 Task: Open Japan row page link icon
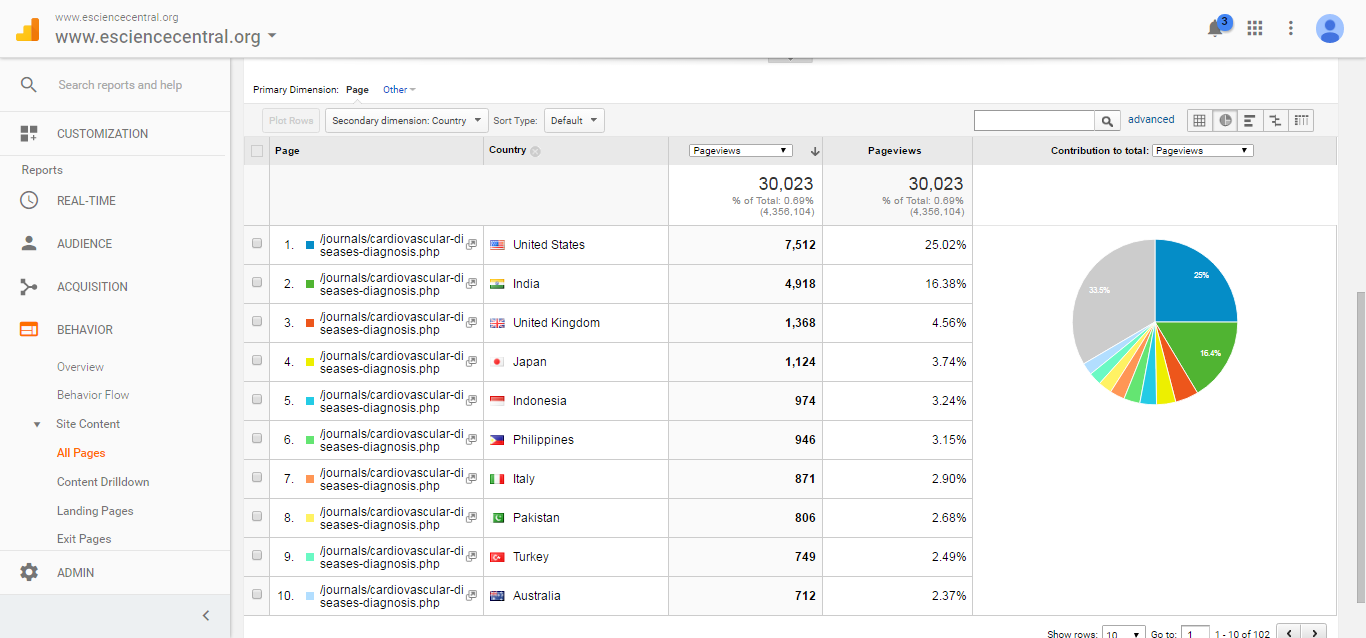tap(472, 362)
